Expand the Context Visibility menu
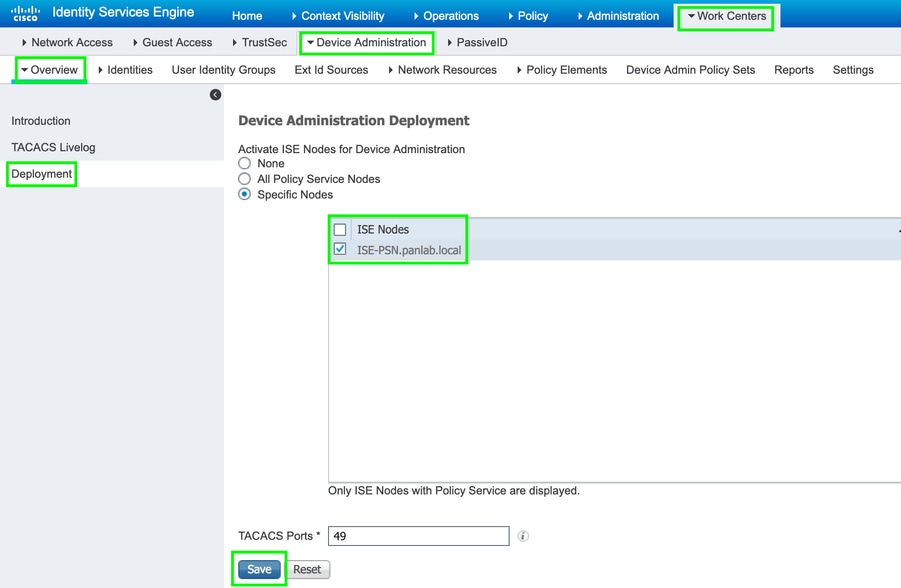 [x=338, y=16]
